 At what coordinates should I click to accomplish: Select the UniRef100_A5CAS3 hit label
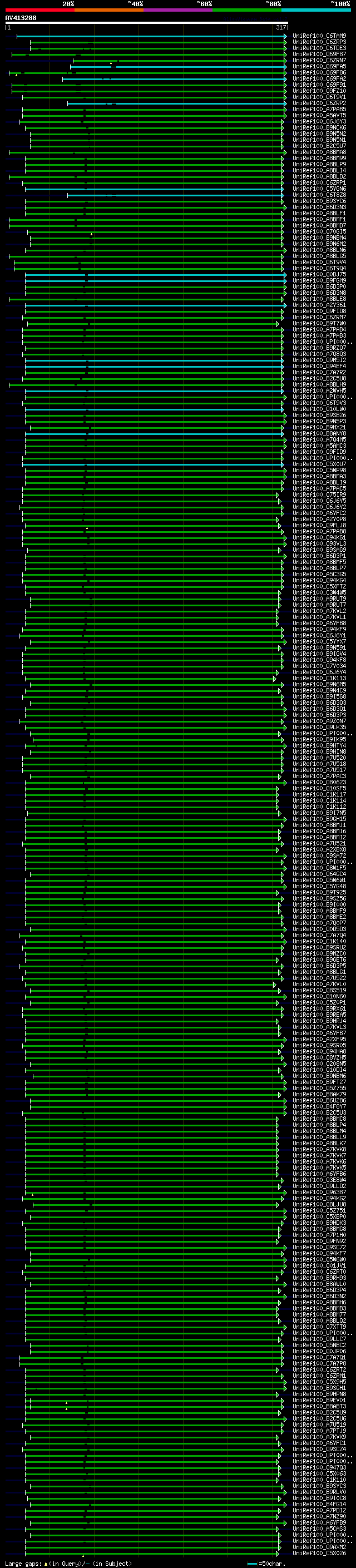click(319, 1529)
